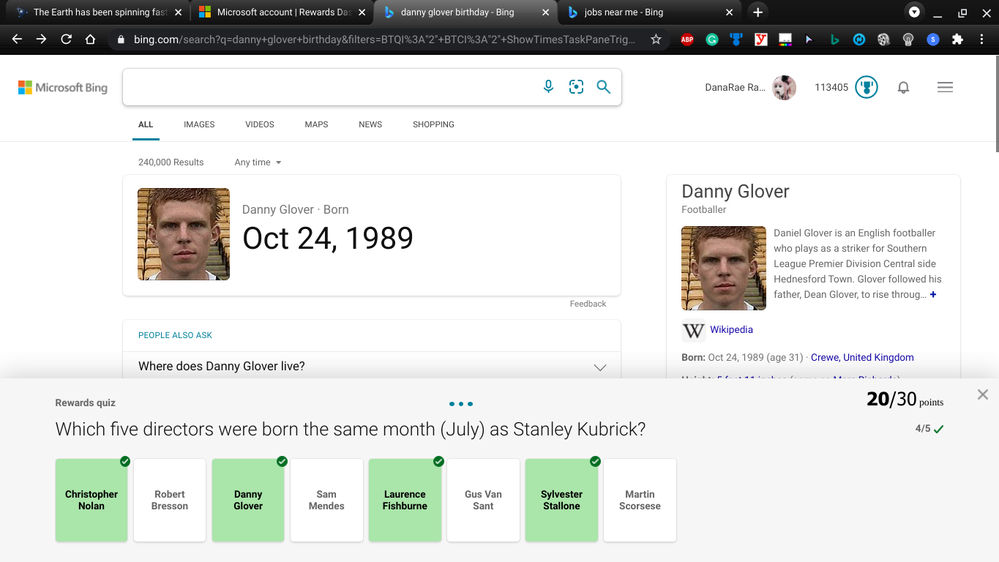Image resolution: width=999 pixels, height=562 pixels.
Task: Click the tab search dropdown circle
Action: coord(914,12)
